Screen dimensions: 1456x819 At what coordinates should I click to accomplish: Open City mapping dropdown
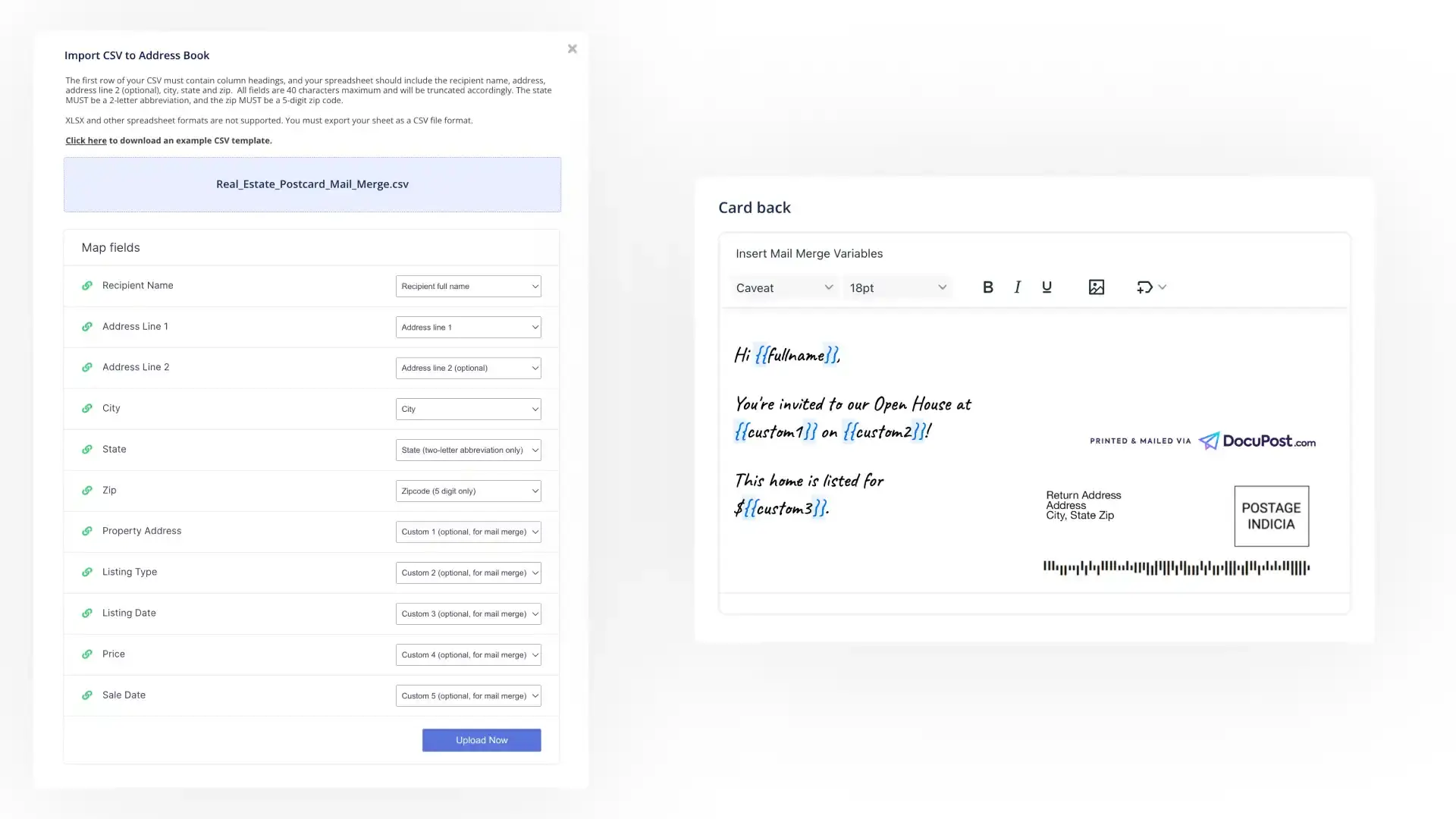point(468,409)
